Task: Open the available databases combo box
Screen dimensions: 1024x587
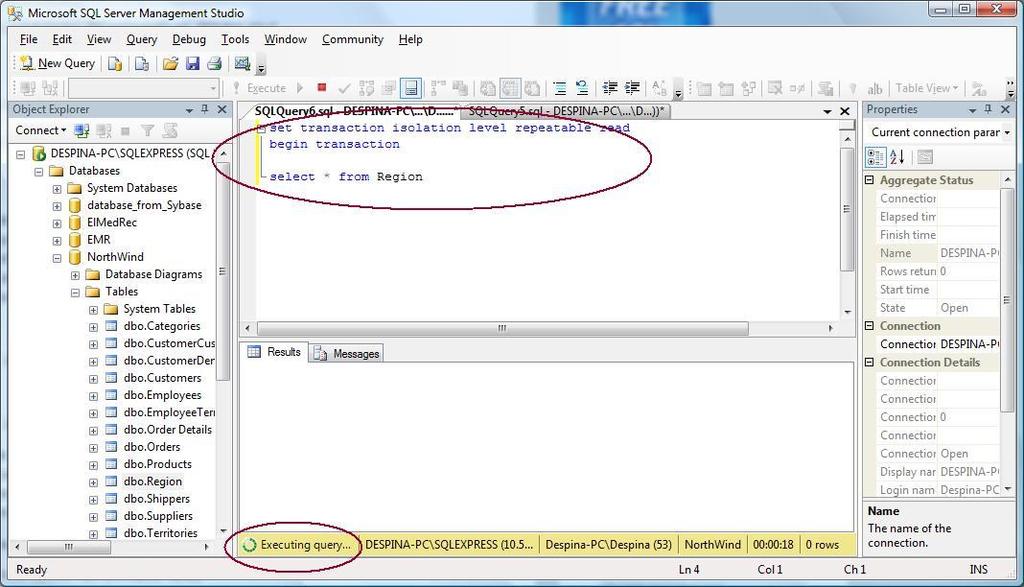Action: 144,88
